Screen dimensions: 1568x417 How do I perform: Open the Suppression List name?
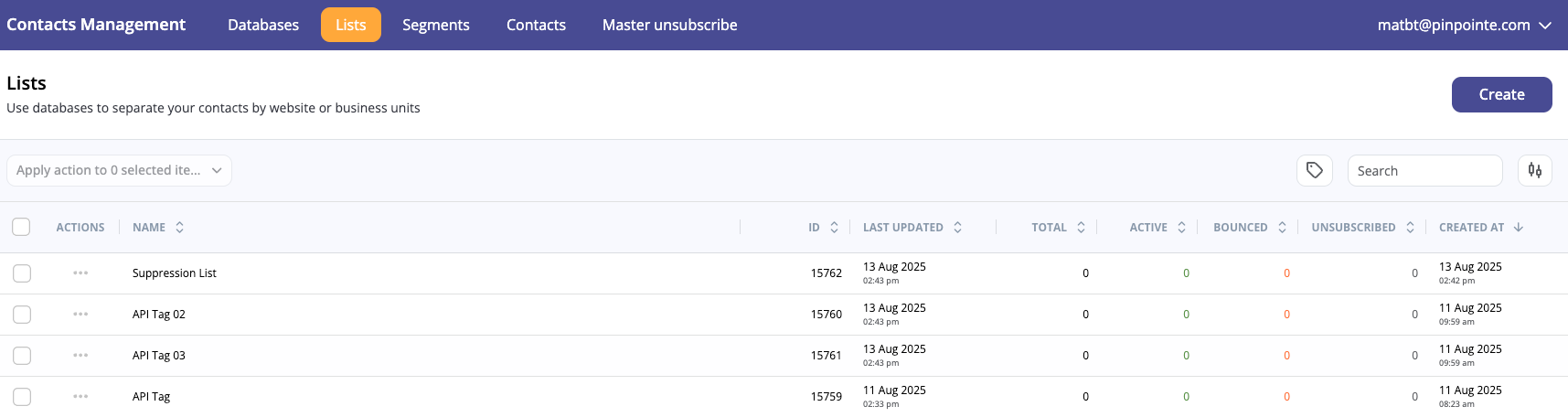tap(175, 273)
